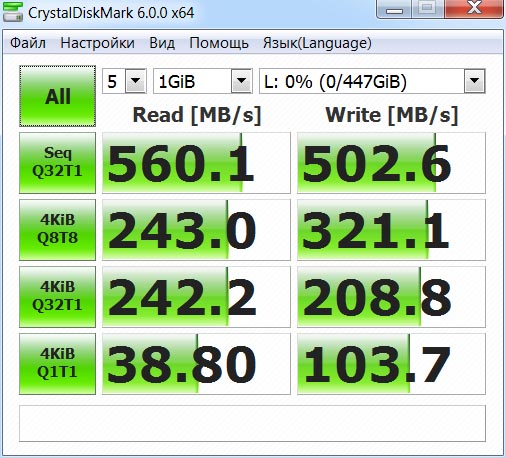Click the 4KiB Q32T1 read value 242.2
506x458 pixels.
196,297
